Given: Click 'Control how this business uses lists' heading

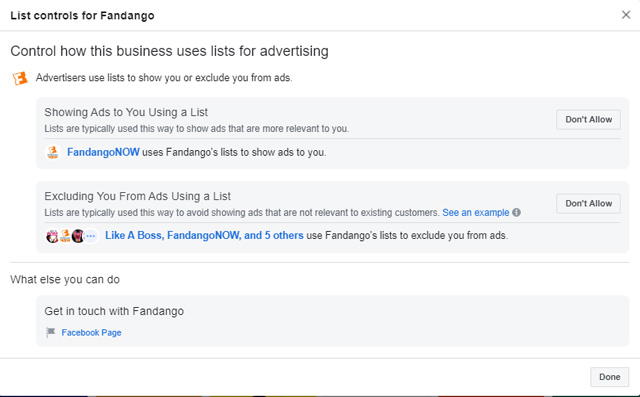Looking at the screenshot, I should tap(169, 51).
